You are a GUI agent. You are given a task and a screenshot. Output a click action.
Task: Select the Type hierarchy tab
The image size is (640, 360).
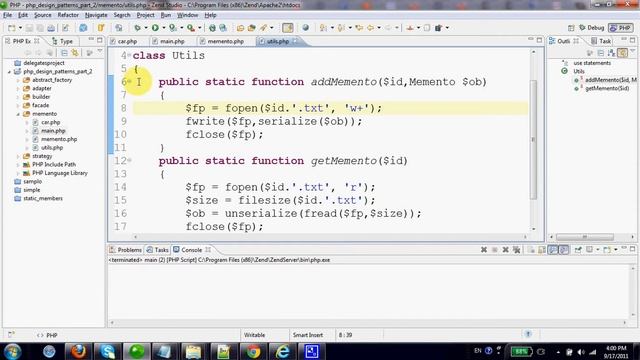62,41
